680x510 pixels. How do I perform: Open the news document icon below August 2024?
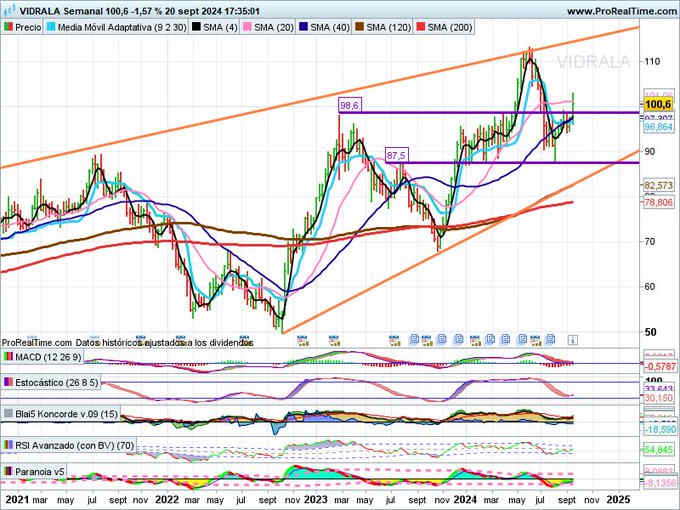pos(550,339)
